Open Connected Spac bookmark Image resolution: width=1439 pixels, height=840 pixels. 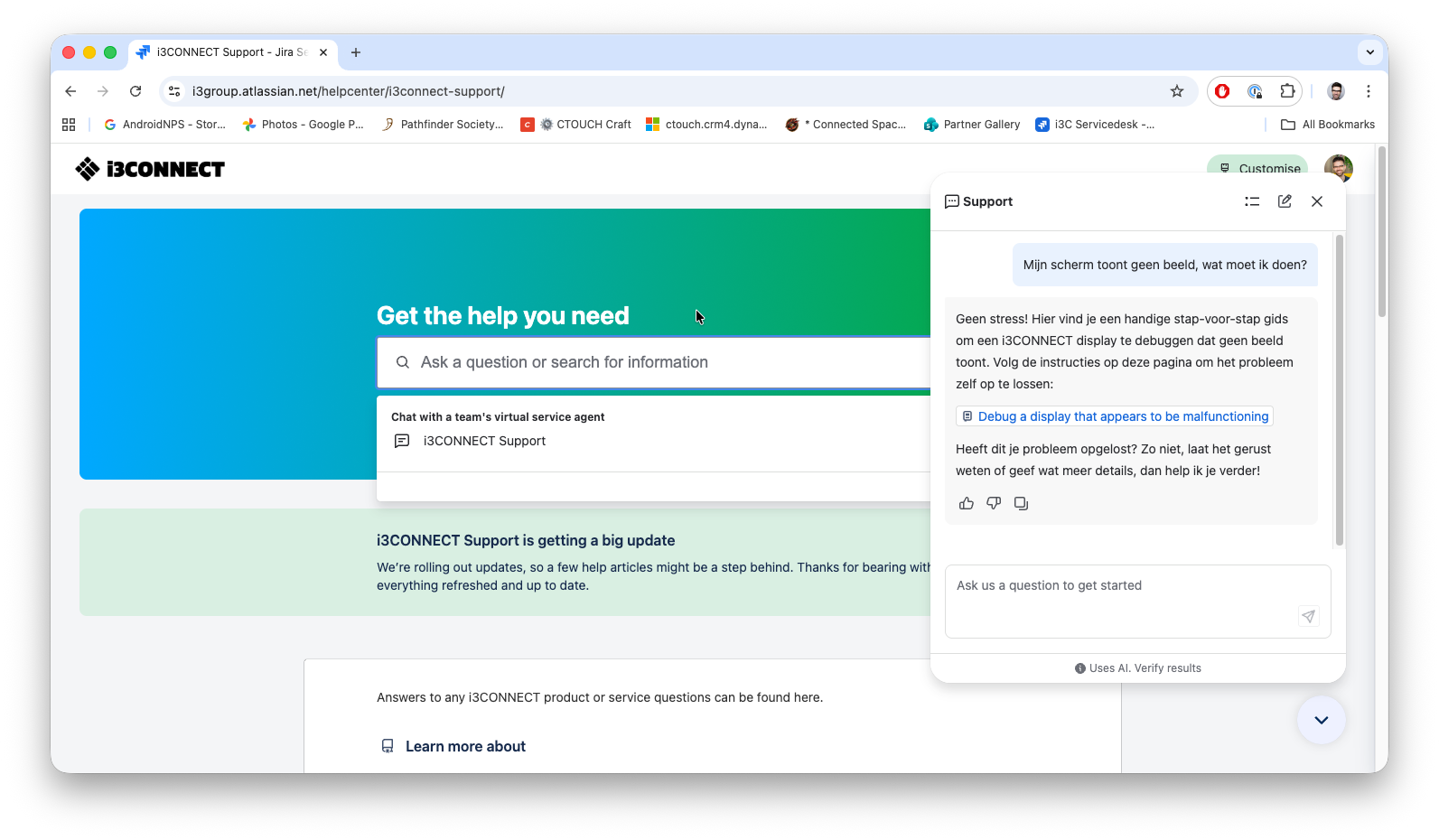click(x=846, y=125)
